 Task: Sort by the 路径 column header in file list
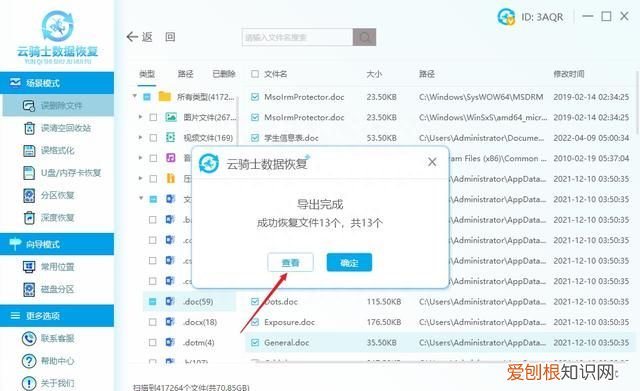(x=427, y=74)
